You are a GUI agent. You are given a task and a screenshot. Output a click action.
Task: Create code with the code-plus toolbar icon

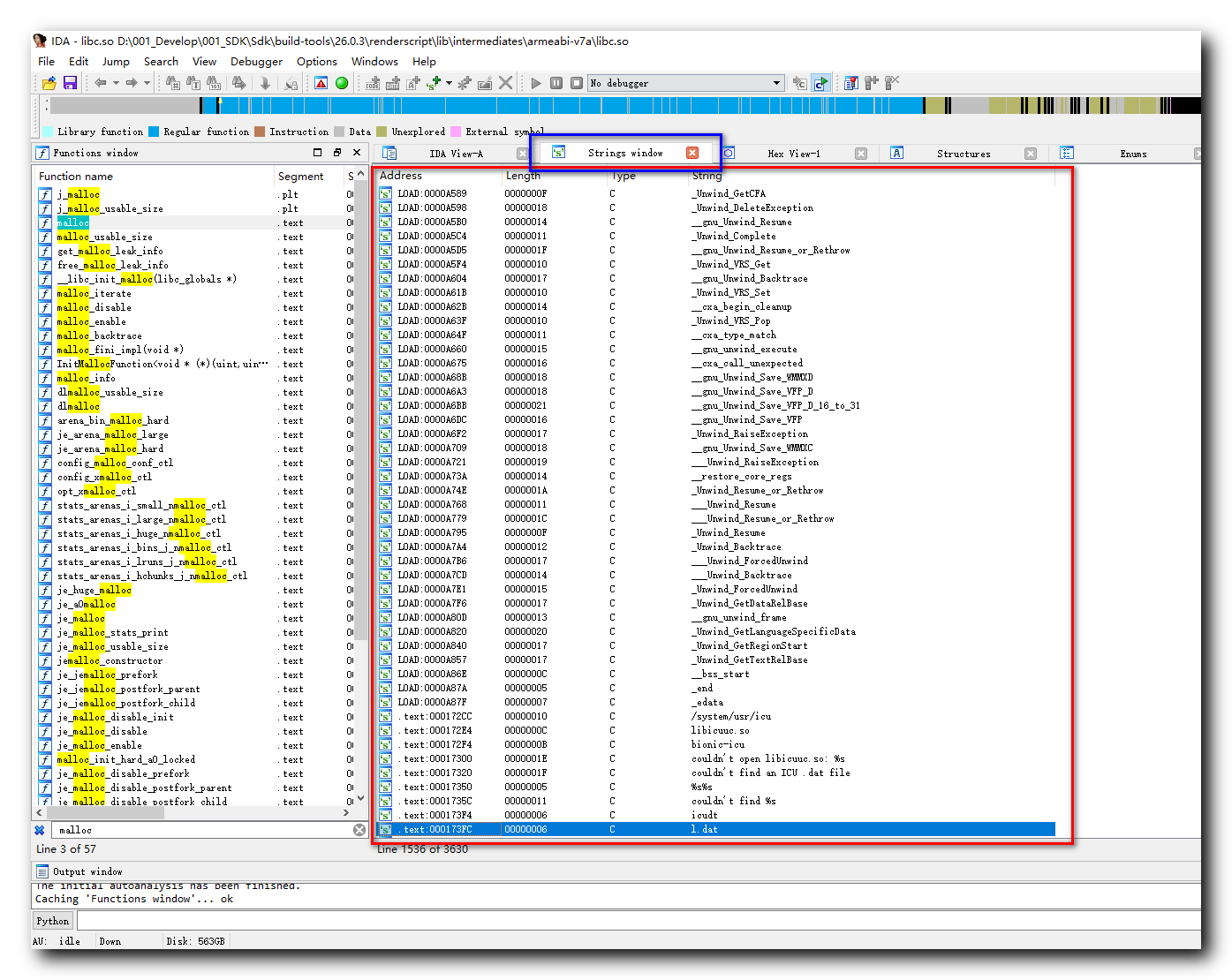click(x=372, y=82)
